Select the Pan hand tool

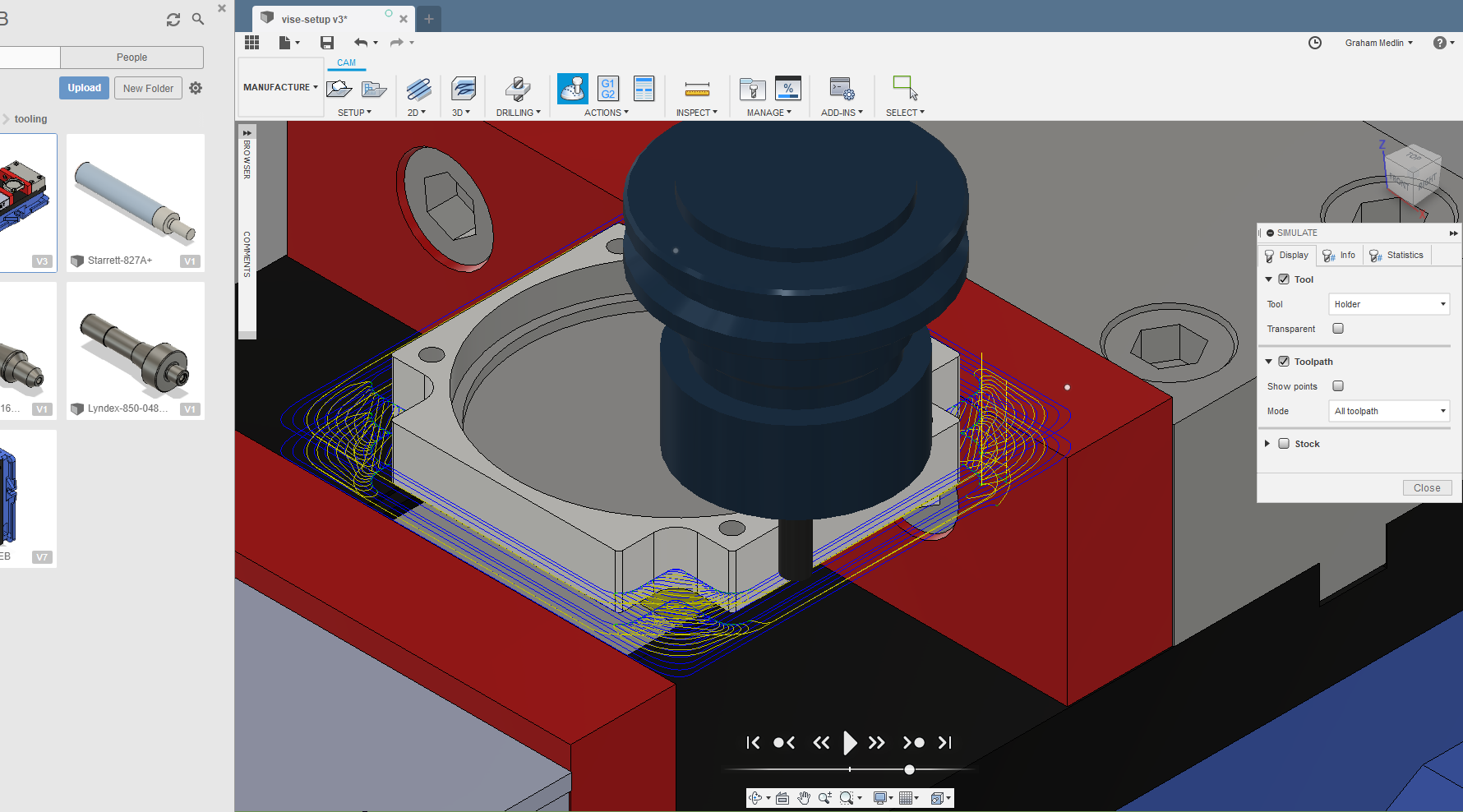tap(804, 798)
